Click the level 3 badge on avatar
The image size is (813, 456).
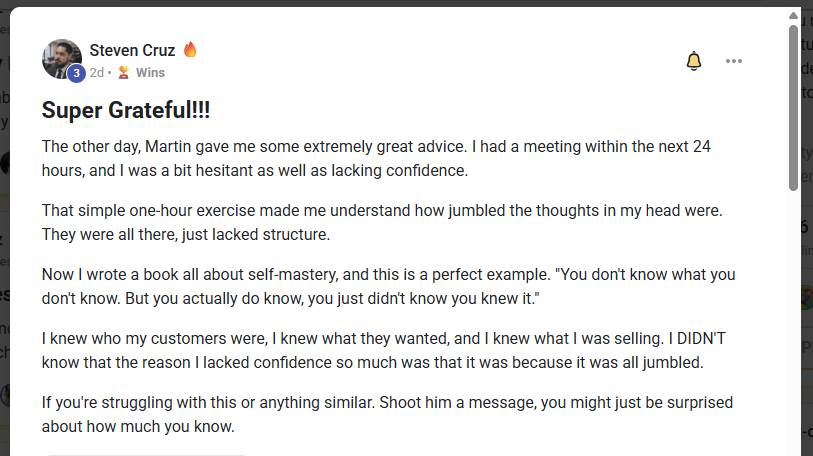(76, 73)
